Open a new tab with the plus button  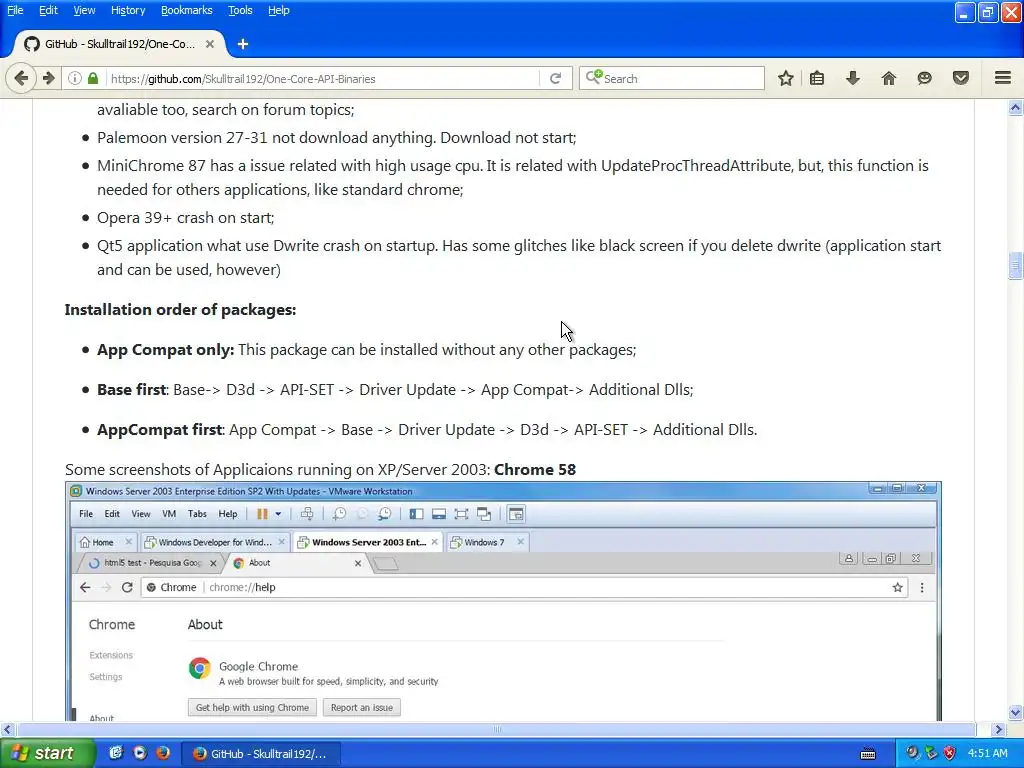click(243, 44)
